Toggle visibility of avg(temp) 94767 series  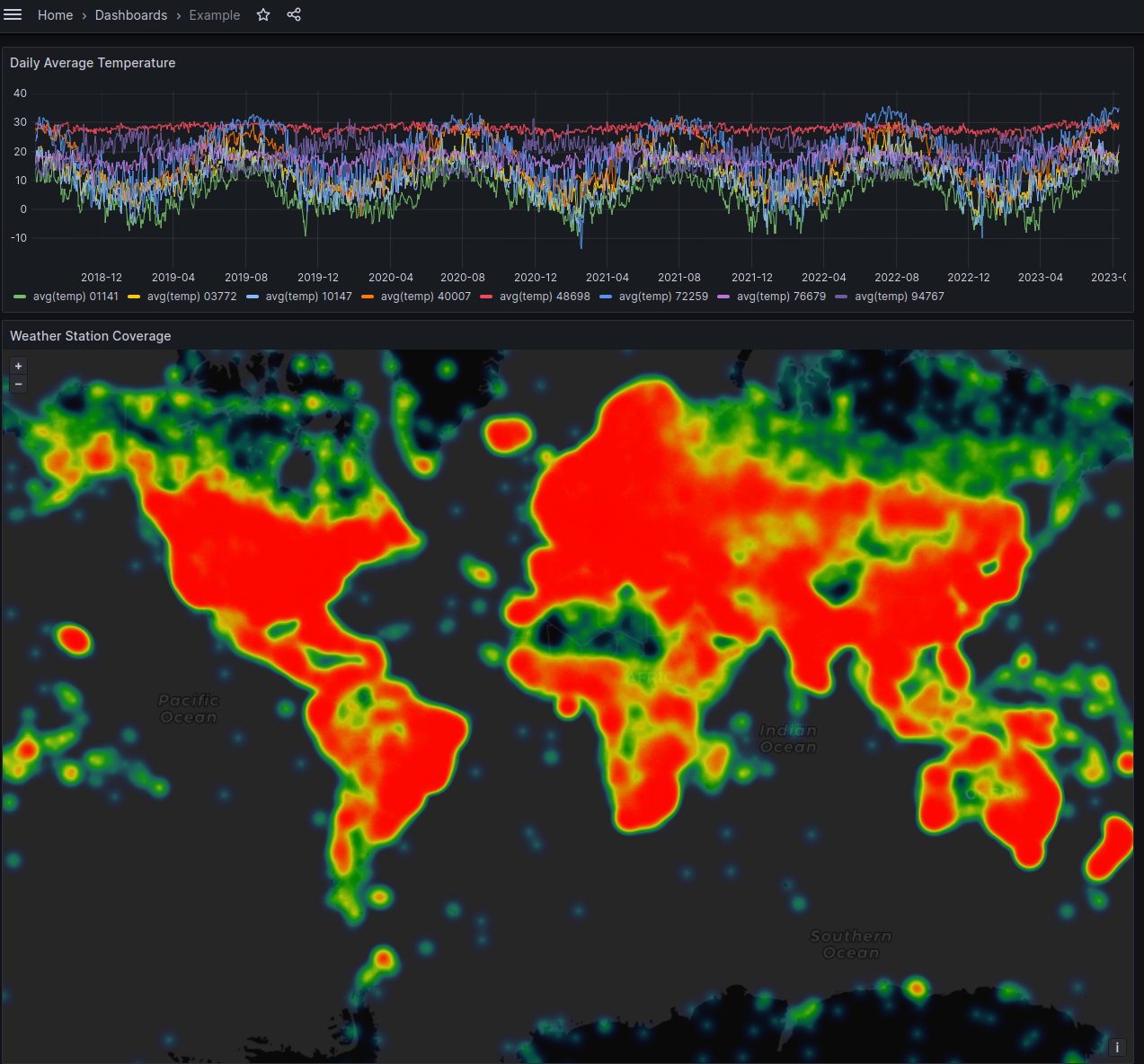click(899, 296)
